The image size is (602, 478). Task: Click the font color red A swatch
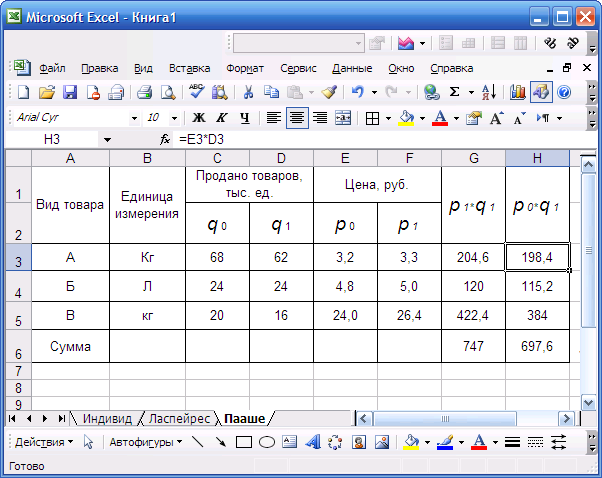tap(438, 118)
